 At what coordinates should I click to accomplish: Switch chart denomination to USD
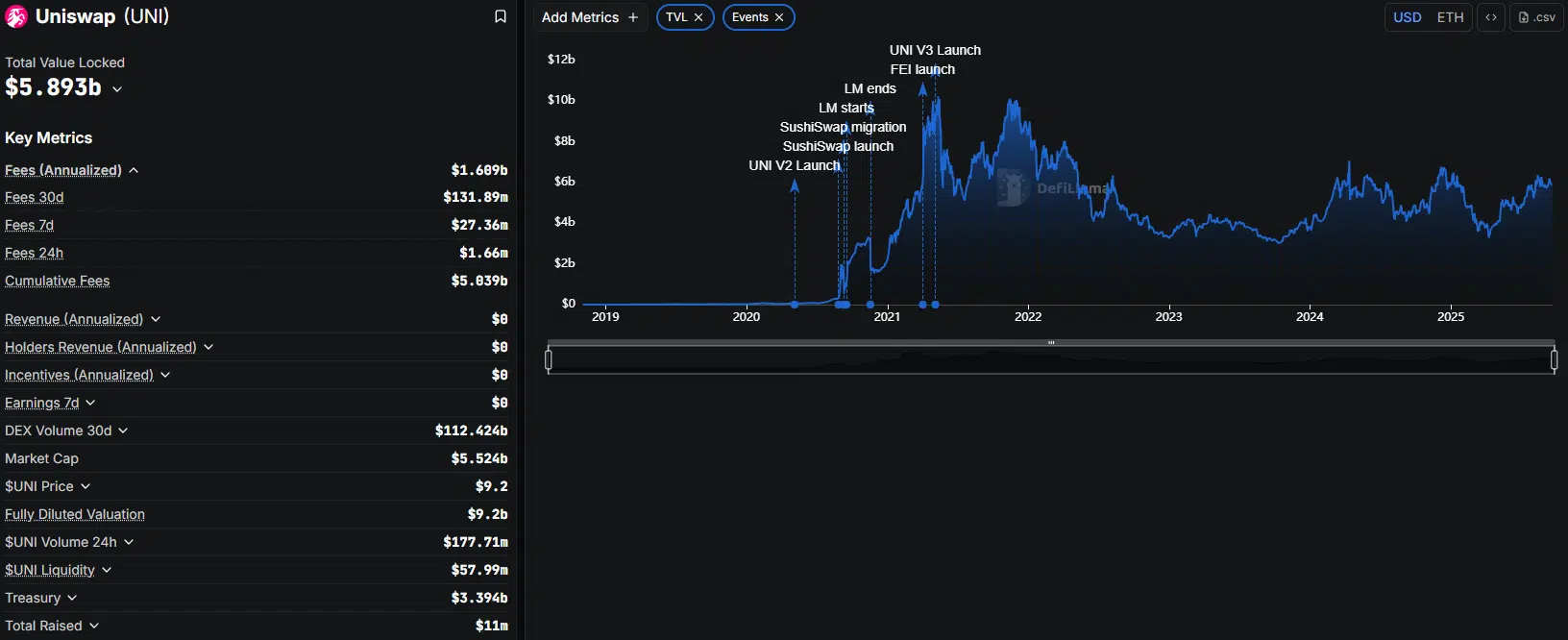tap(1407, 17)
